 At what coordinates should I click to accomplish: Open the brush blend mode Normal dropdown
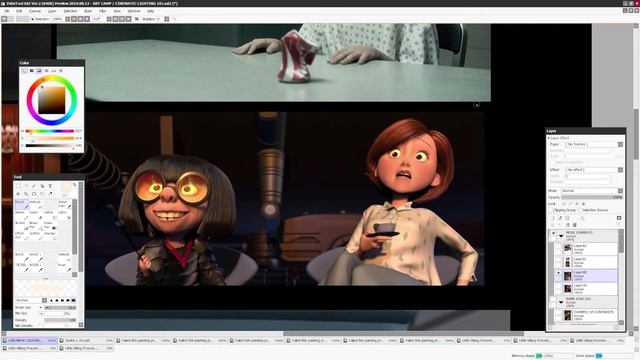click(x=31, y=300)
